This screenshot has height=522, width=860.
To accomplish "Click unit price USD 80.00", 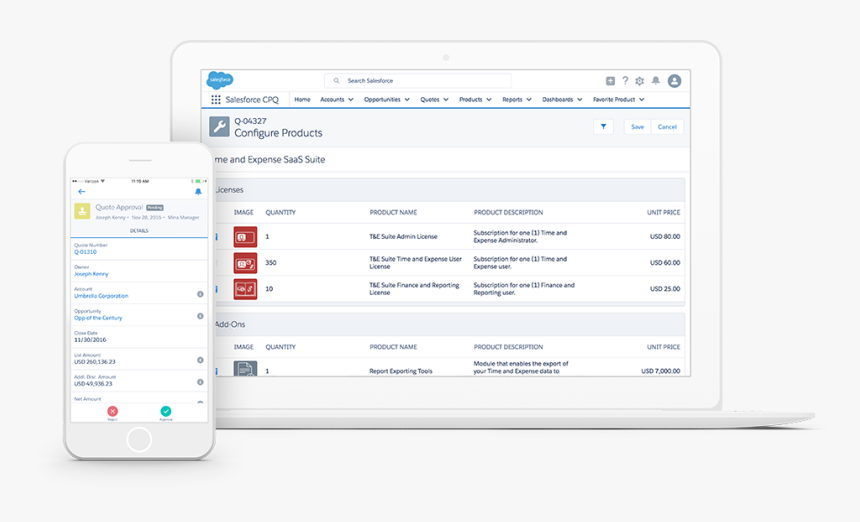I will point(665,237).
